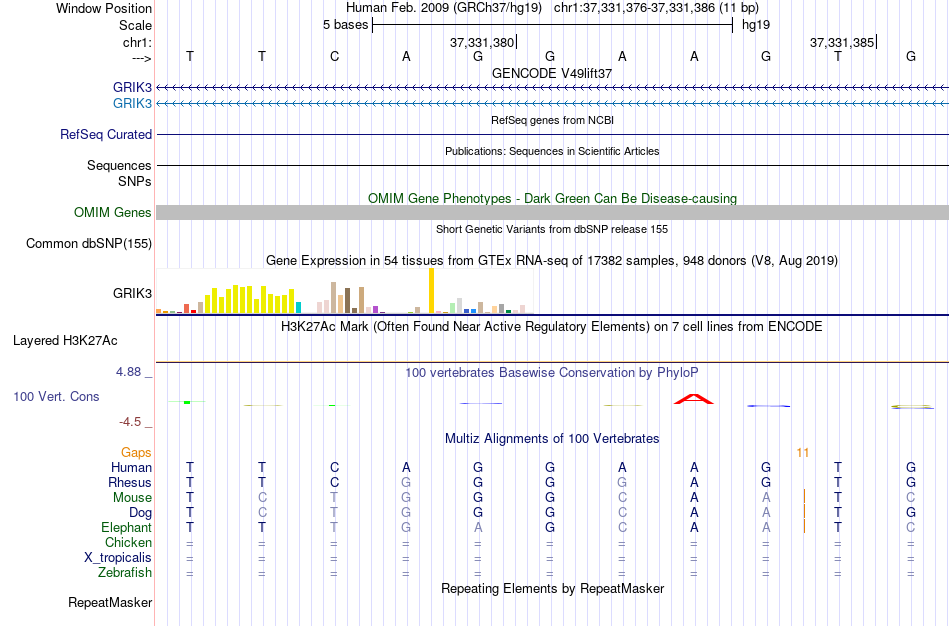
Task: Select the Zebrafish species row label
Action: [125, 572]
